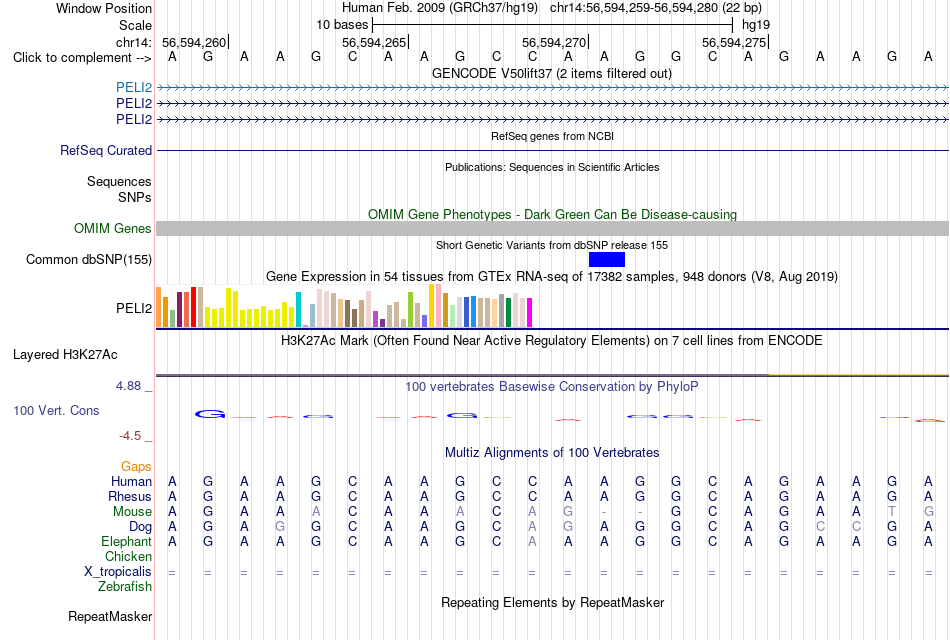
Task: Click '100 vertebrates Basewise Conservation by PhyloP' title
Action: pyautogui.click(x=551, y=387)
